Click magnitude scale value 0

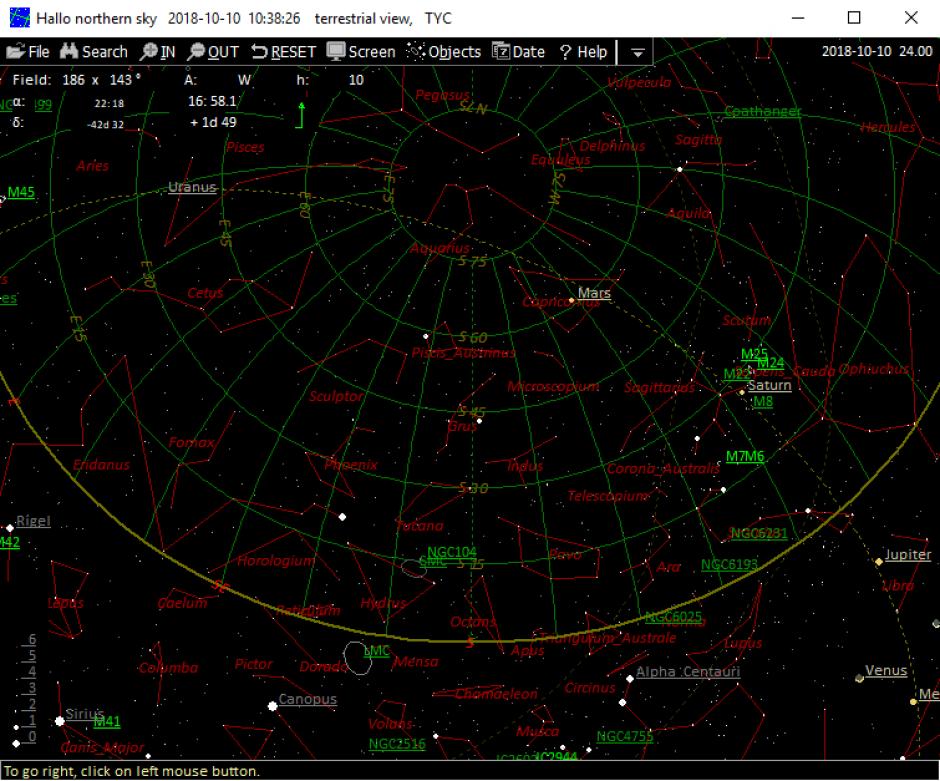(x=32, y=737)
